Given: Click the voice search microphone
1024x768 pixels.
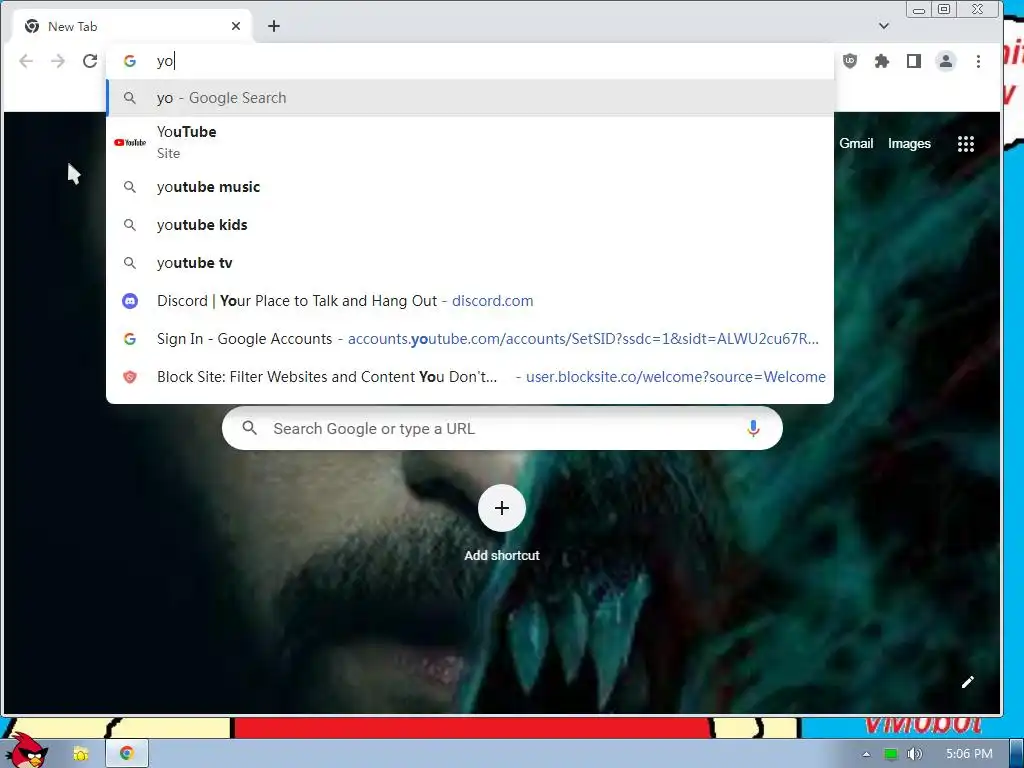Looking at the screenshot, I should (753, 428).
